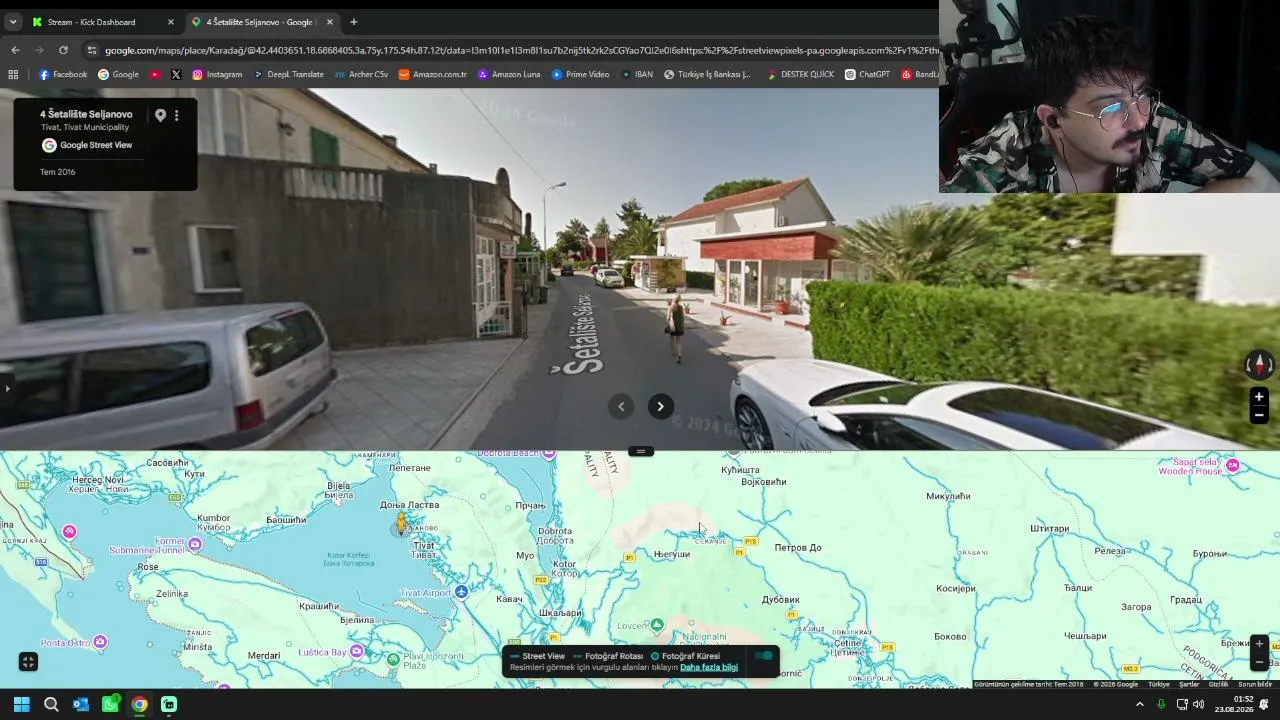Open the Prime Video bookmark

point(580,74)
